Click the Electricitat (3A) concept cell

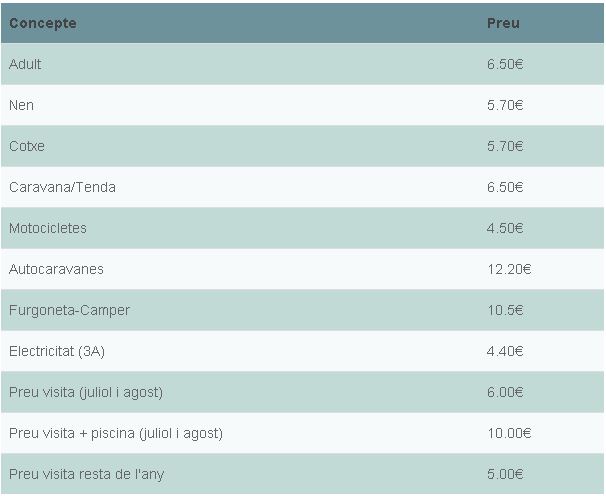click(57, 351)
